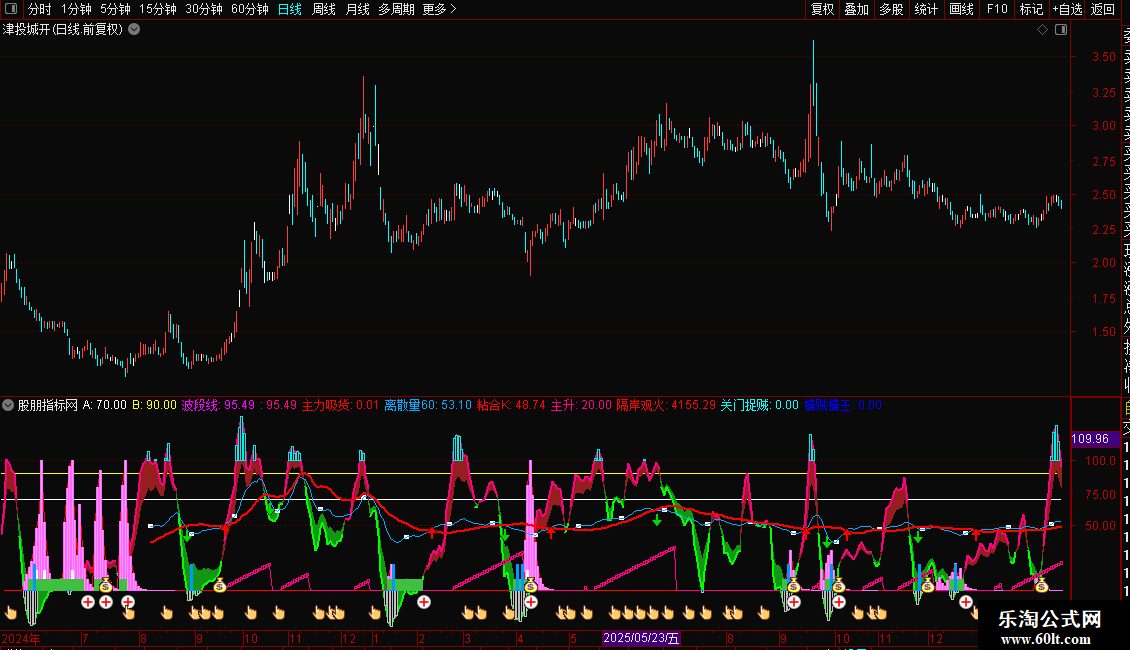Click the diamond icon at chart top-right
This screenshot has width=1130, height=650.
pos(1042,30)
